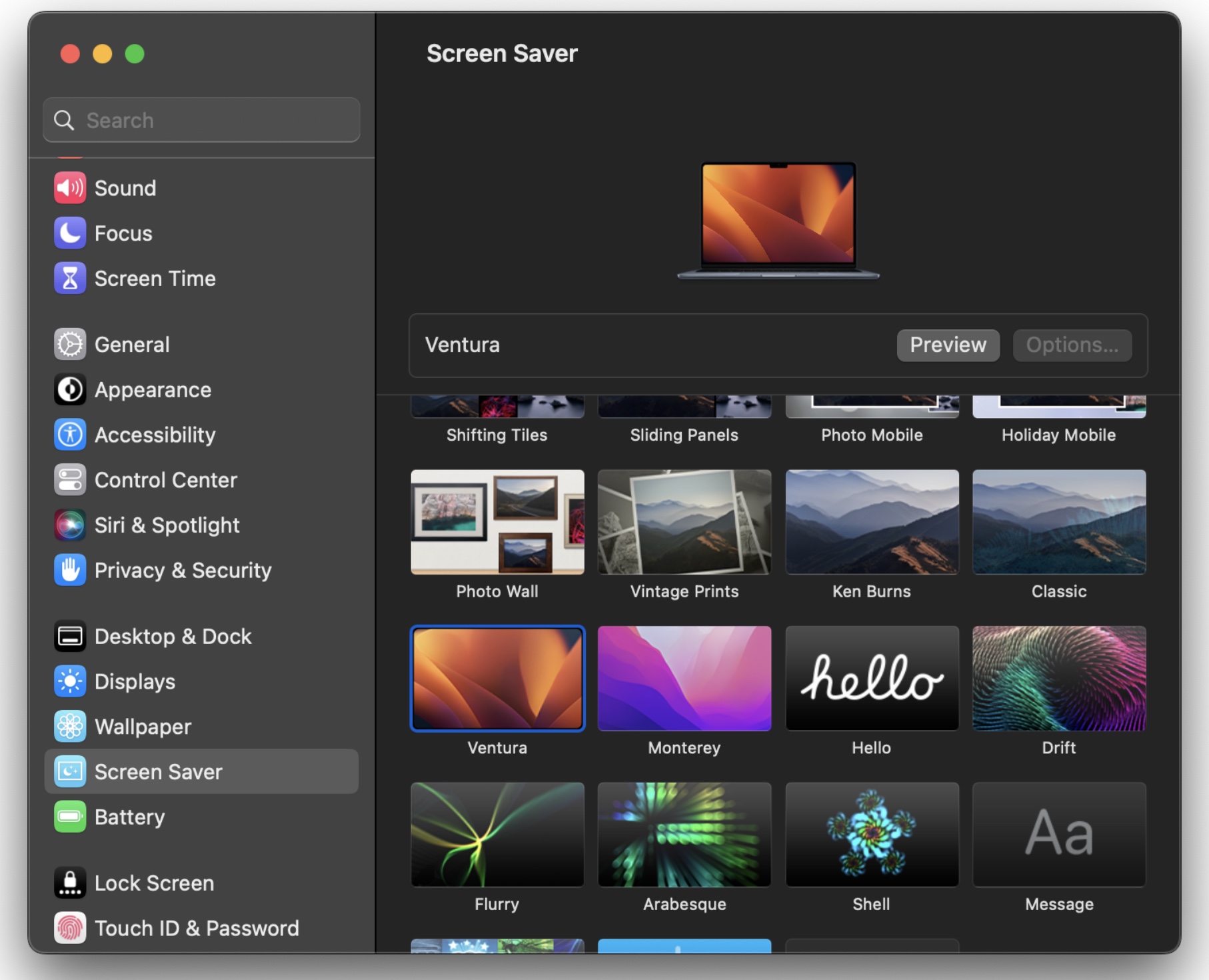Go to Desktop & Dock settings

201,636
